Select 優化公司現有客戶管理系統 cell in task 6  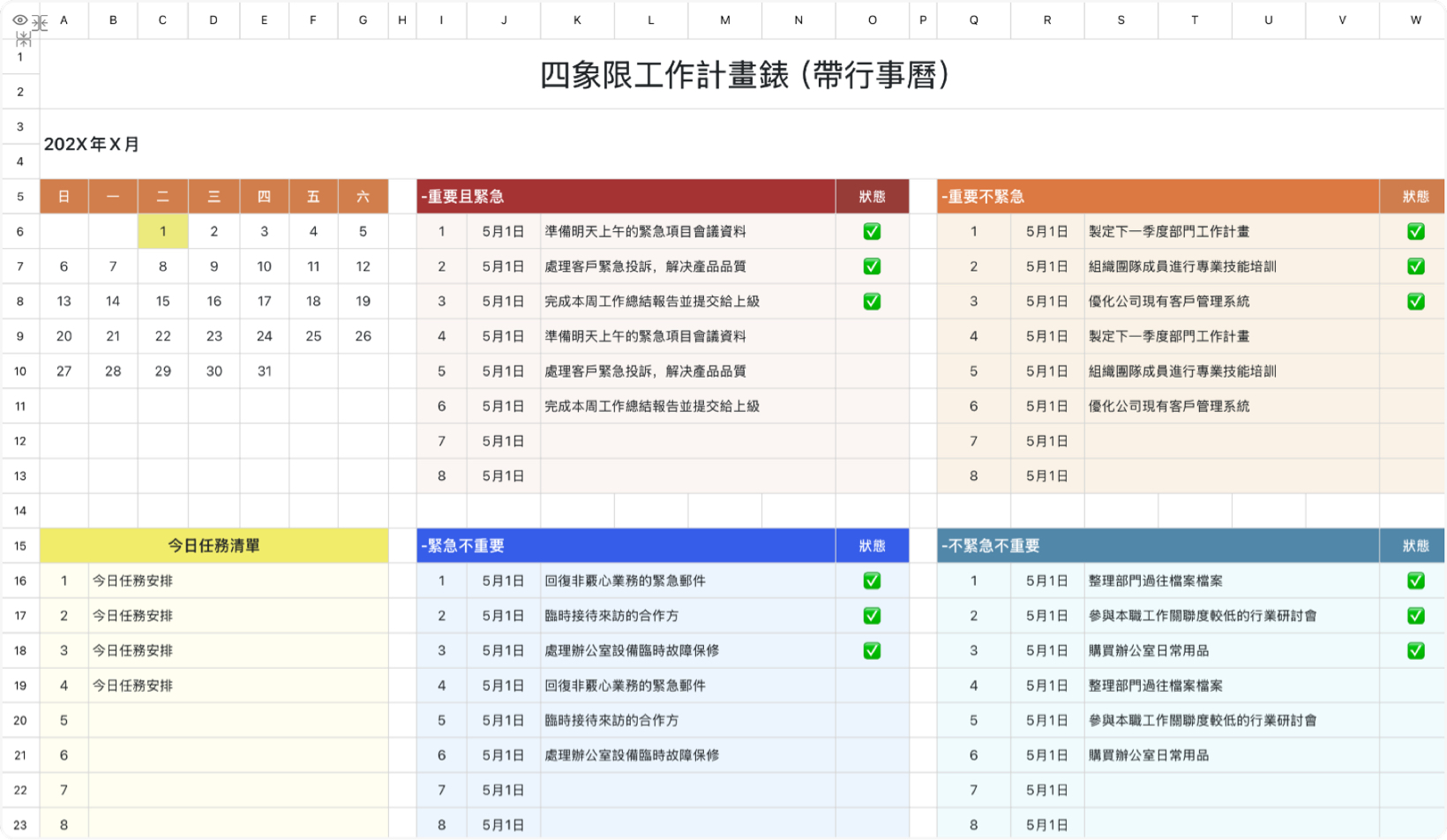click(1232, 406)
